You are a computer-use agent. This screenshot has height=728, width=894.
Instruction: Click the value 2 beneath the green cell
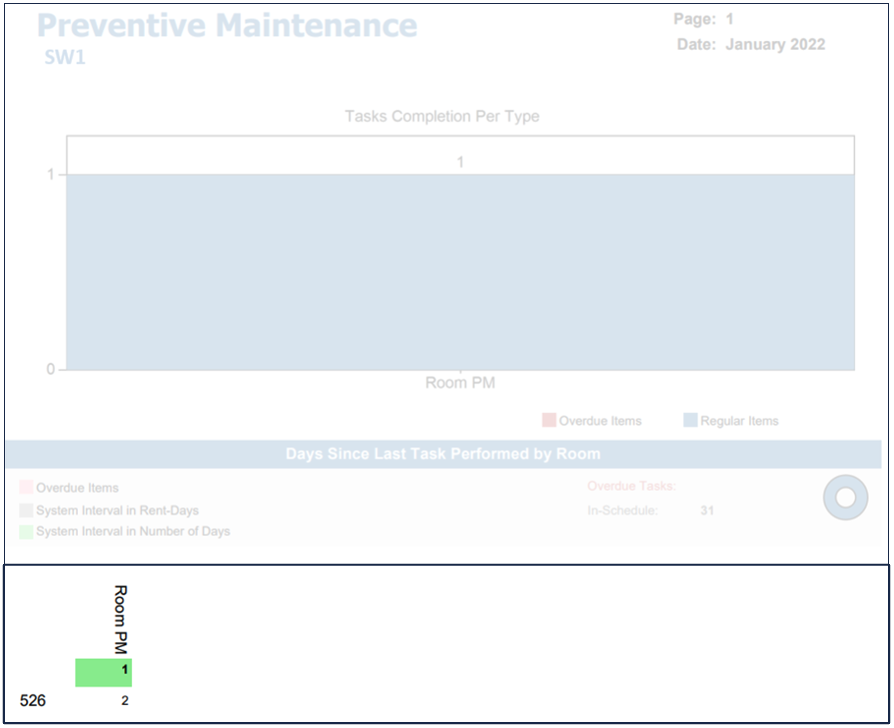(125, 701)
